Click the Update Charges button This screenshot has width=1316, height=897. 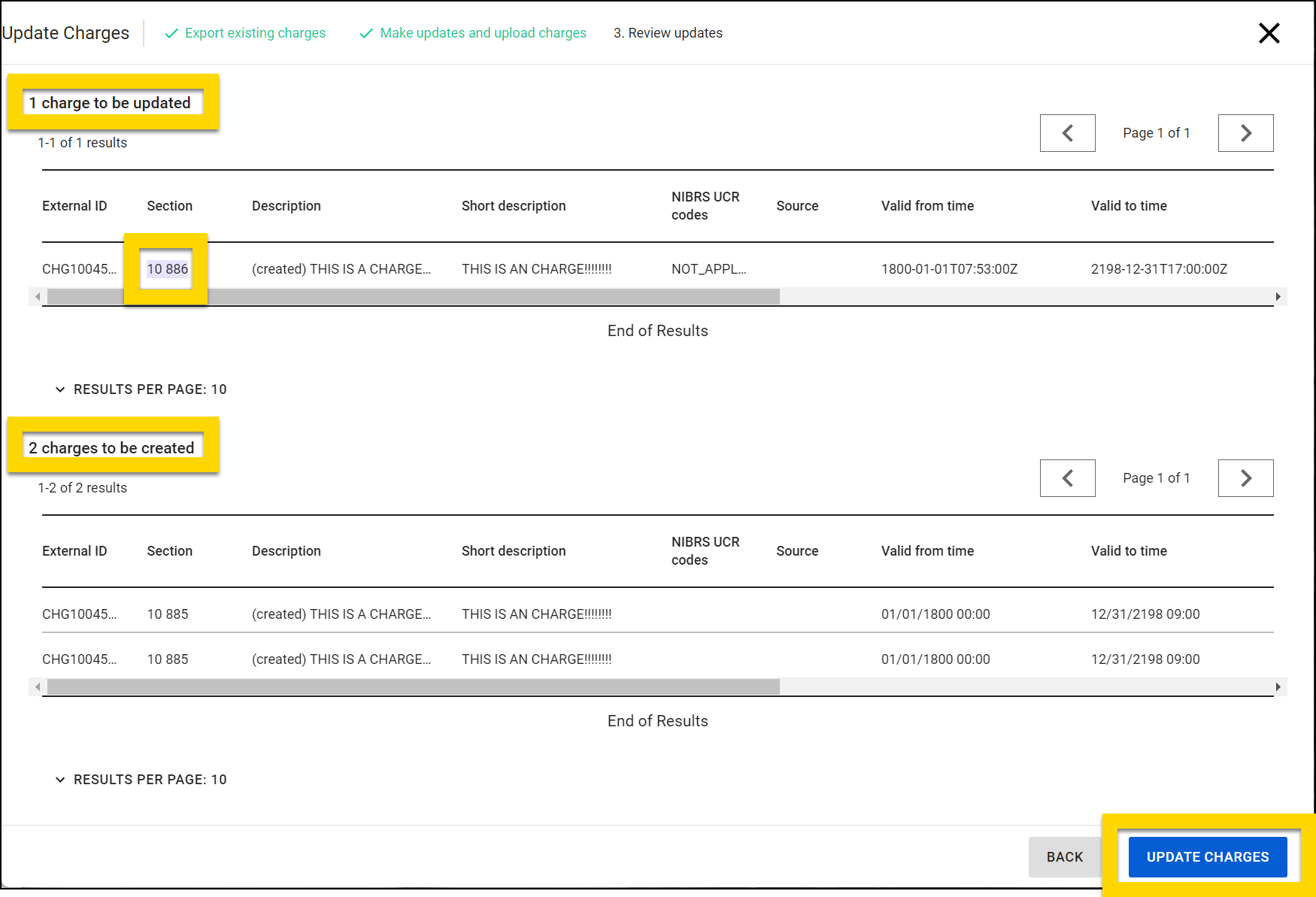pos(1208,856)
